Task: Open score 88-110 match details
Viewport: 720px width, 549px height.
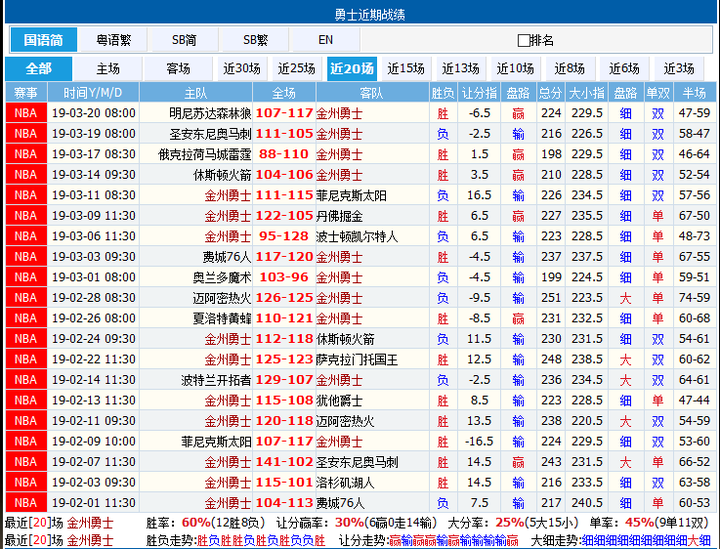Action: (x=284, y=154)
